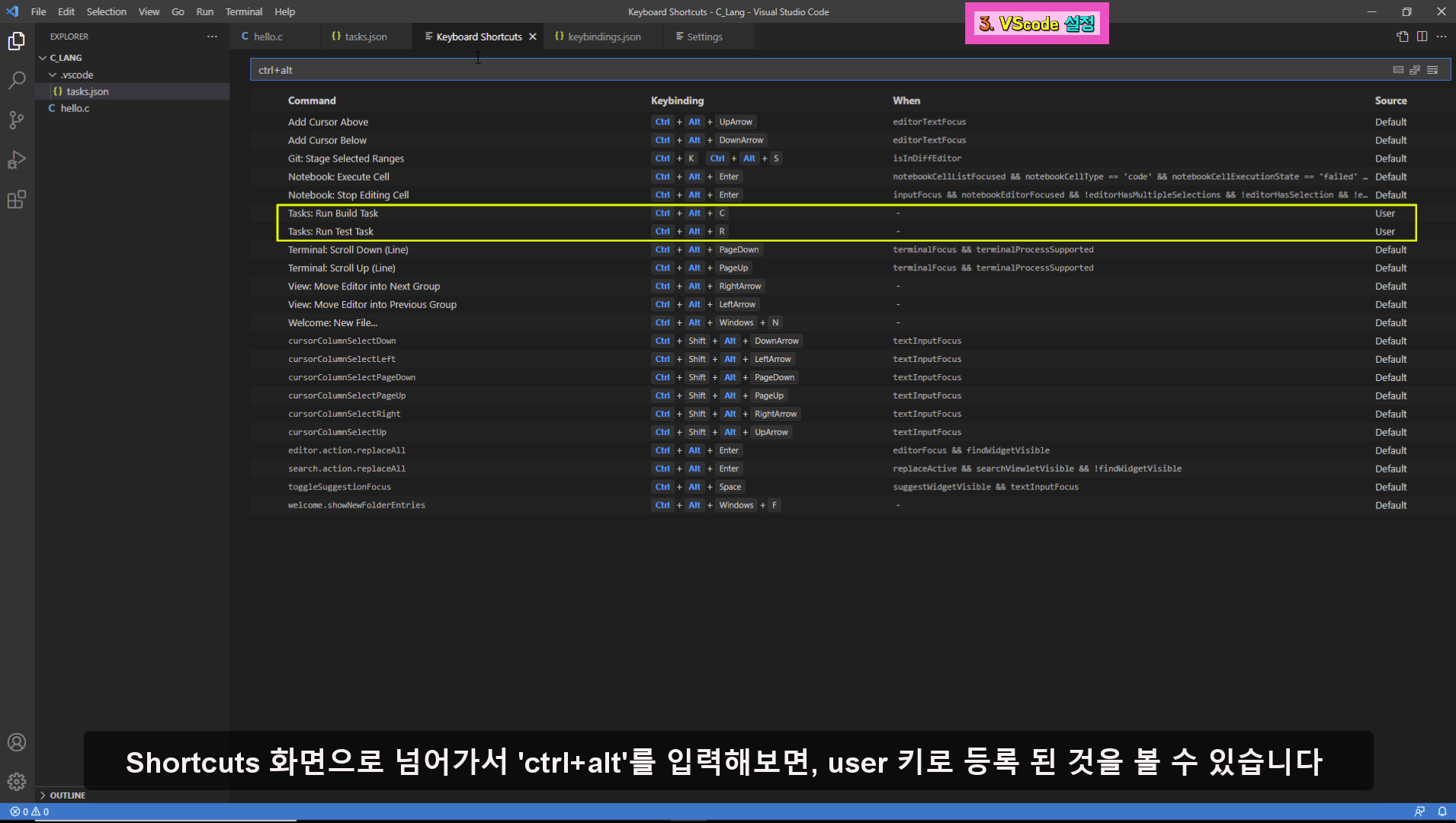
Task: Open the File menu
Action: pyautogui.click(x=38, y=11)
